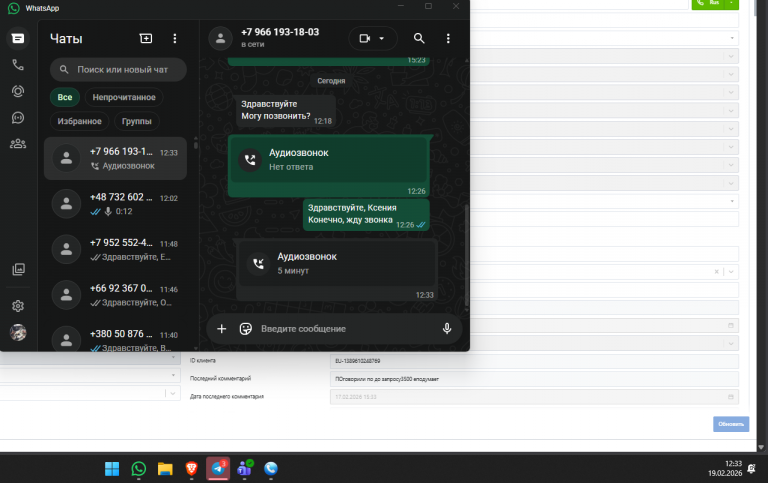The image size is (768, 483).
Task: Open the Channels icon in sidebar
Action: coord(18,118)
